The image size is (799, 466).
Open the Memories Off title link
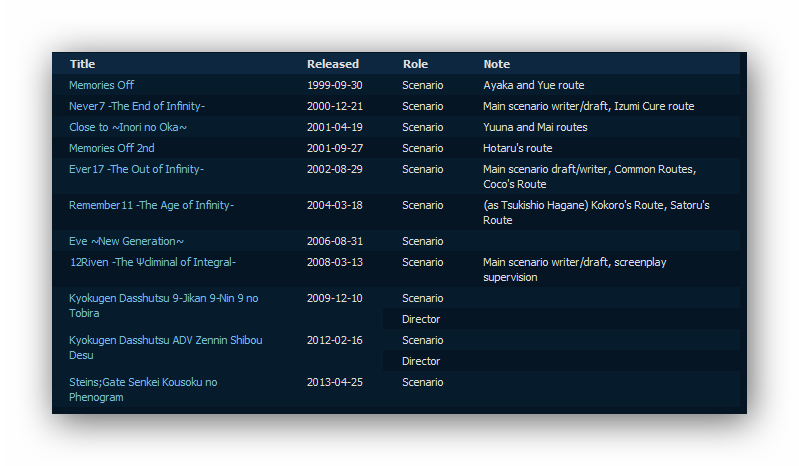[x=101, y=85]
